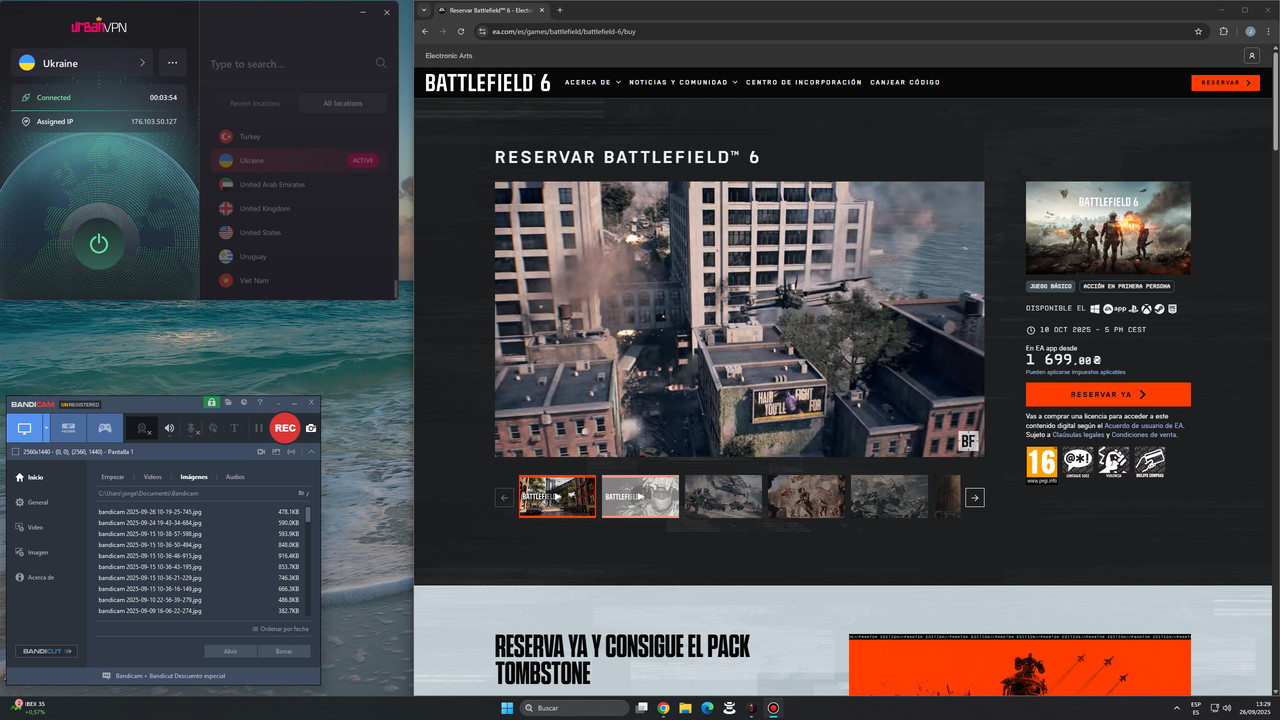Select Bandicam game recording mode
The image size is (1280, 720).
pyautogui.click(x=104, y=428)
